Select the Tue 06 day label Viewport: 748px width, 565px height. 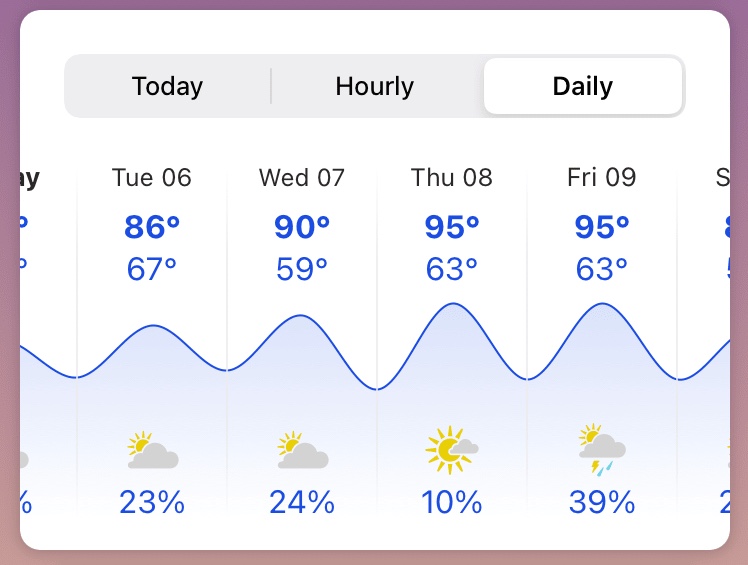[x=152, y=178]
